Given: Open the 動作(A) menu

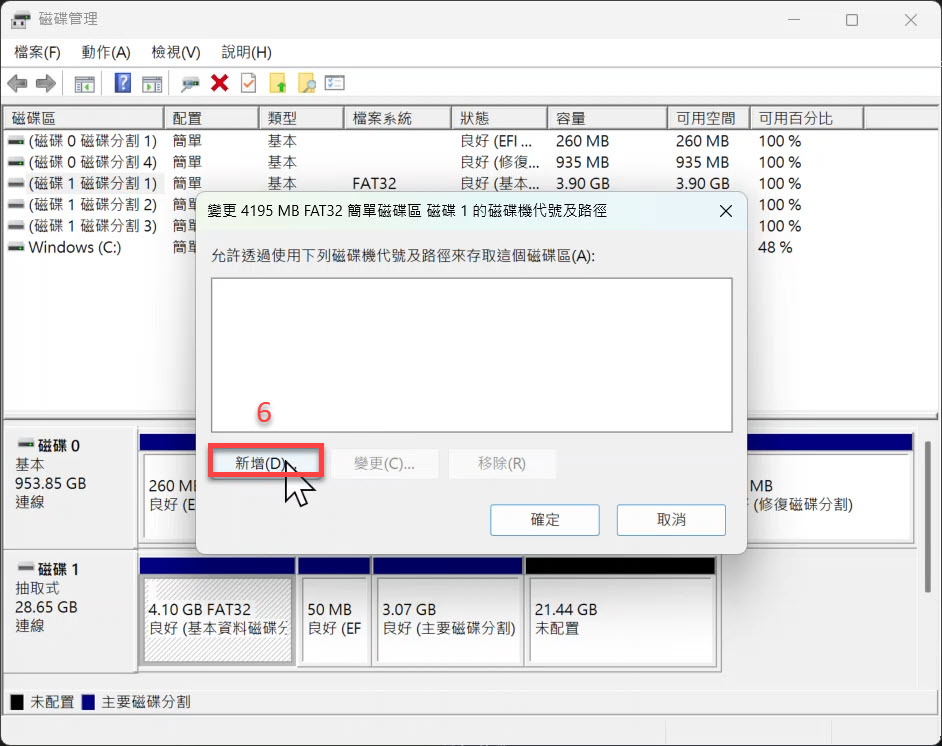Looking at the screenshot, I should point(106,52).
